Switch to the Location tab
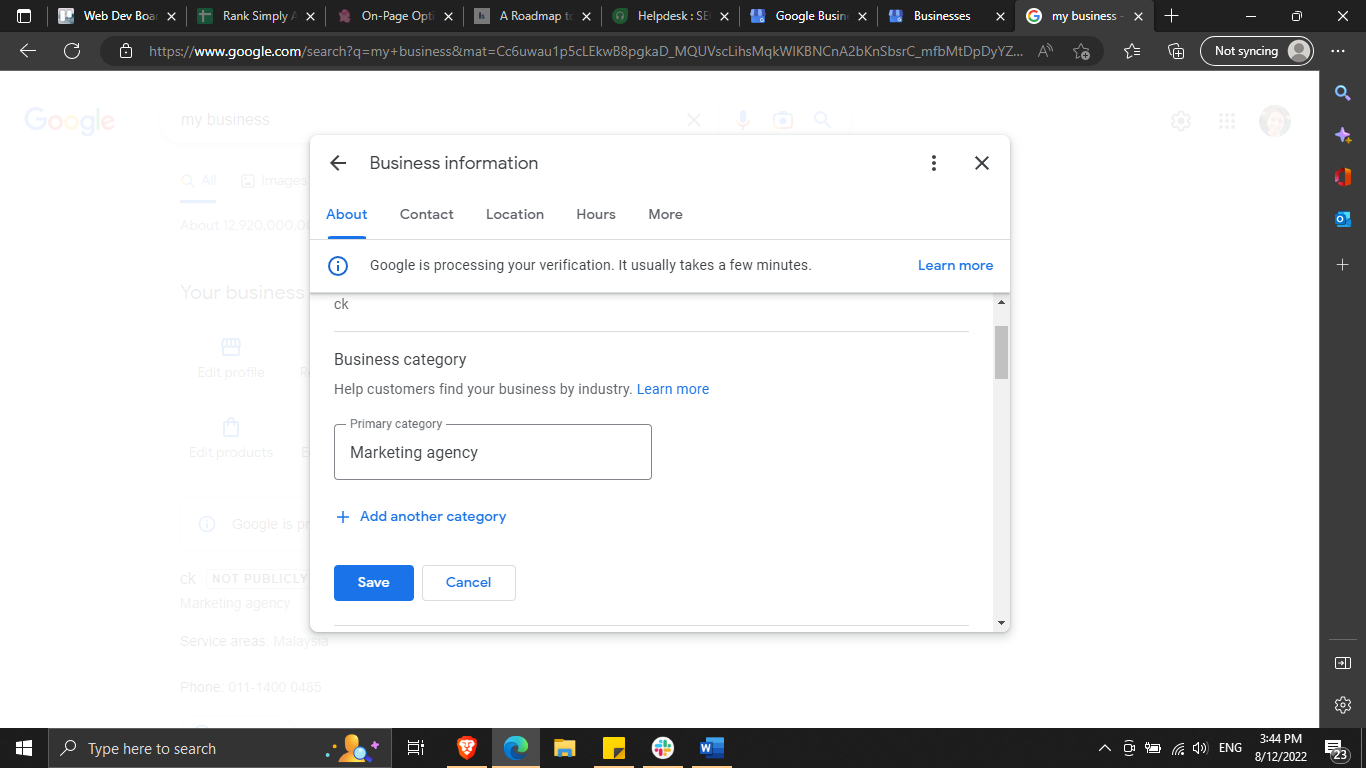The height and width of the screenshot is (768, 1366). click(x=515, y=214)
